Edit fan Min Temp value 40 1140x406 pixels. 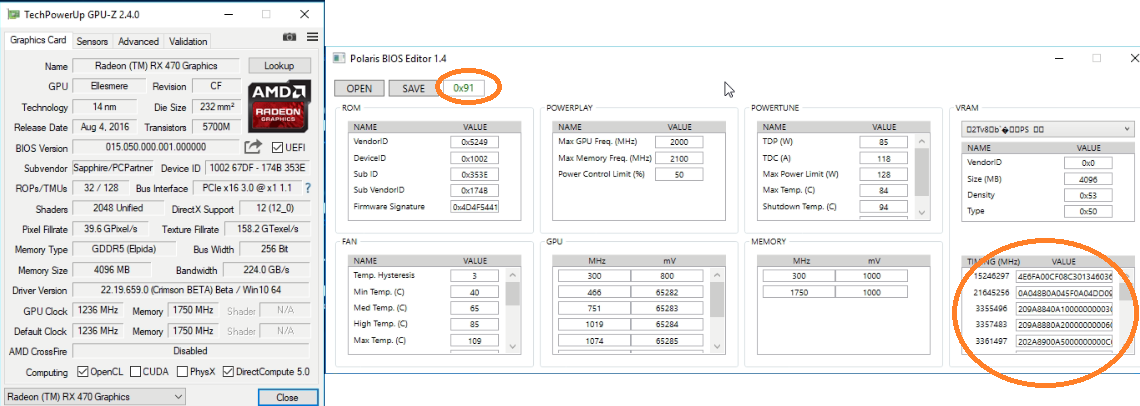point(474,292)
